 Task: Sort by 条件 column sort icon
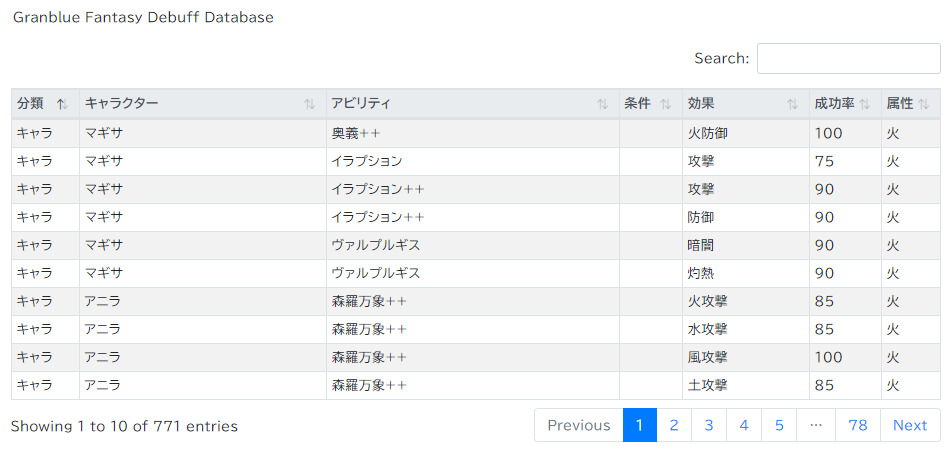666,104
